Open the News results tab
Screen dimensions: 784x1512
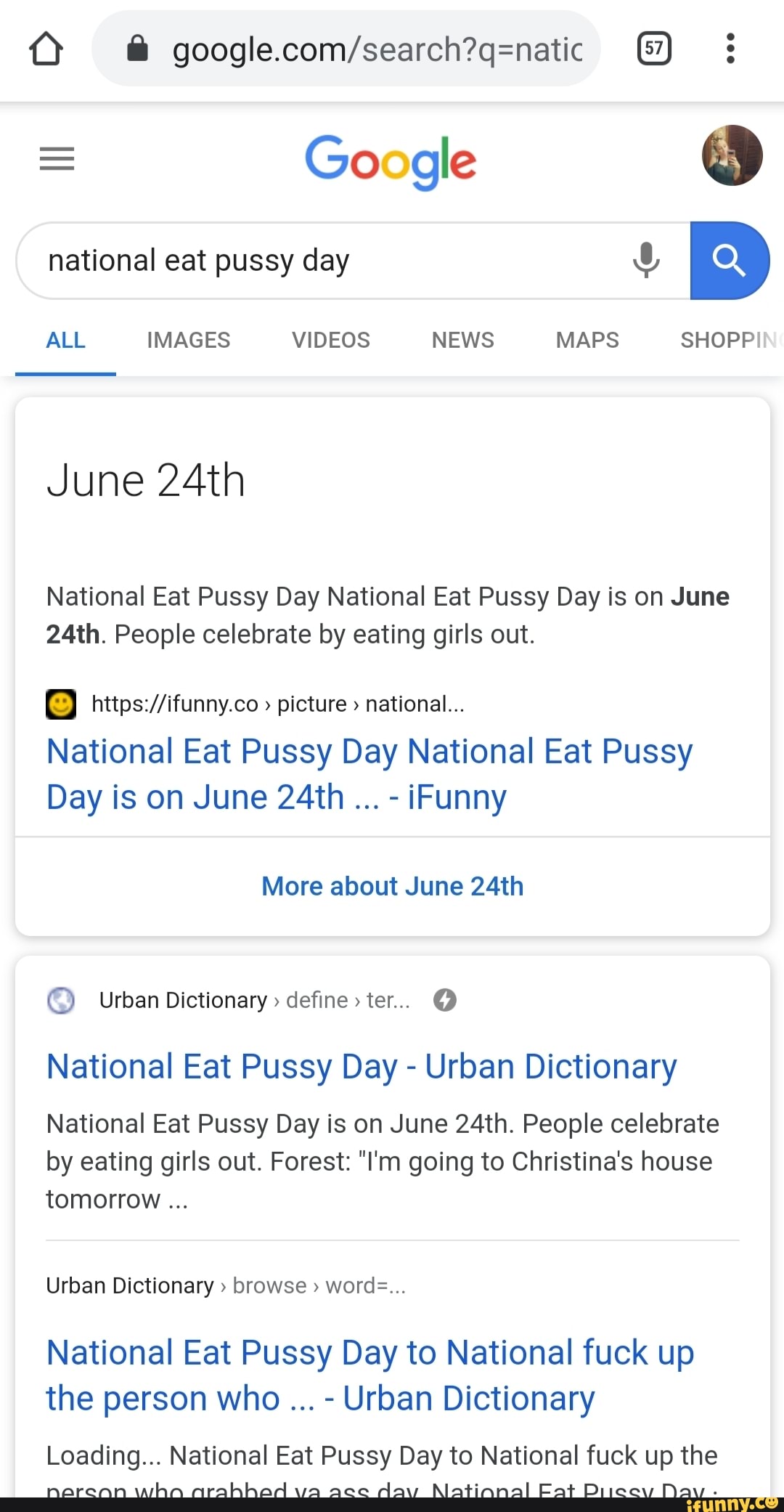click(462, 340)
